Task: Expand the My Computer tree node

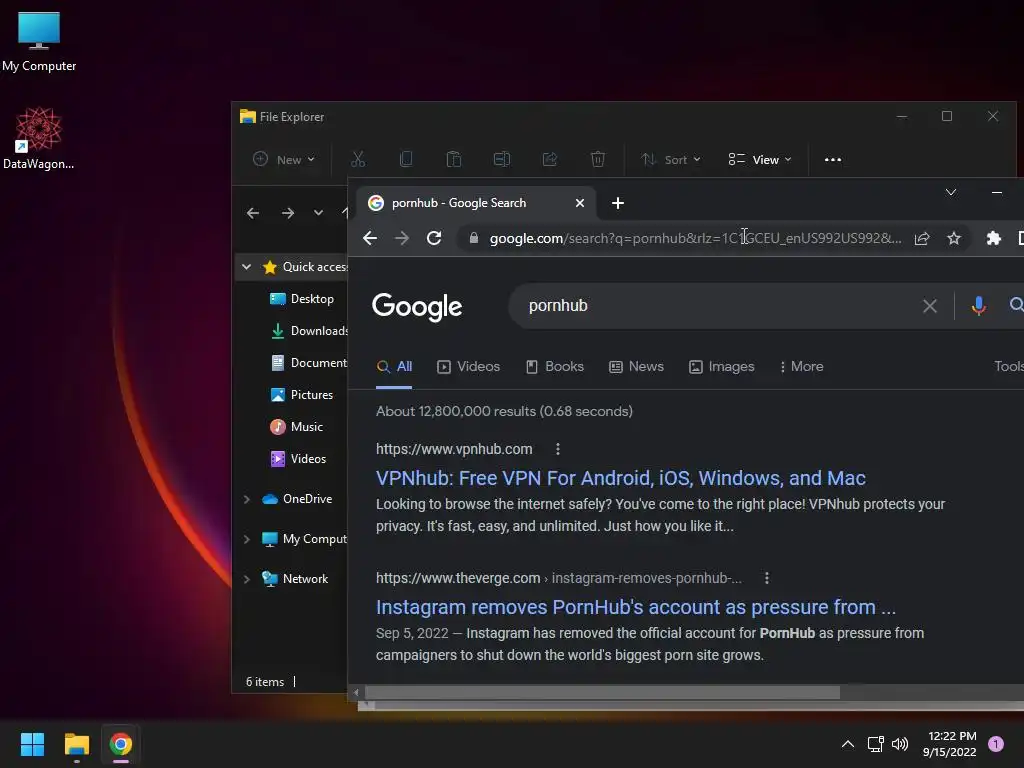Action: 246,539
